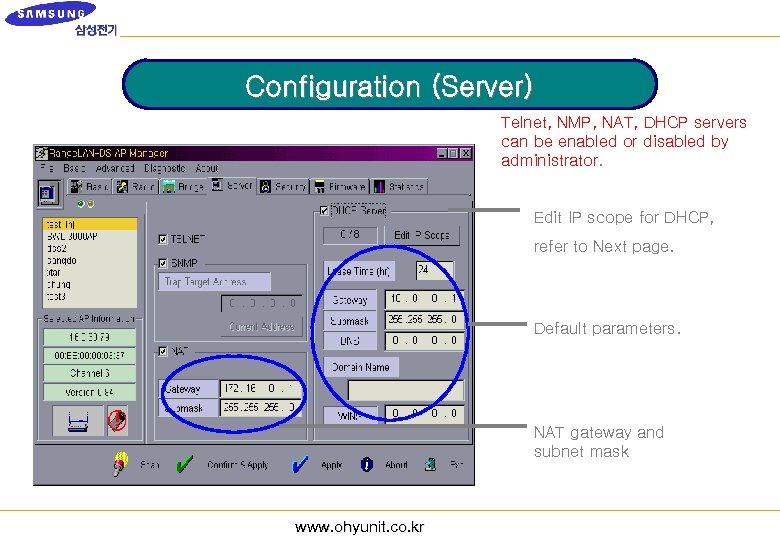Screen dimensions: 780x540
Task: Click the green checkmark Confirm & Apply icon
Action: (185, 464)
